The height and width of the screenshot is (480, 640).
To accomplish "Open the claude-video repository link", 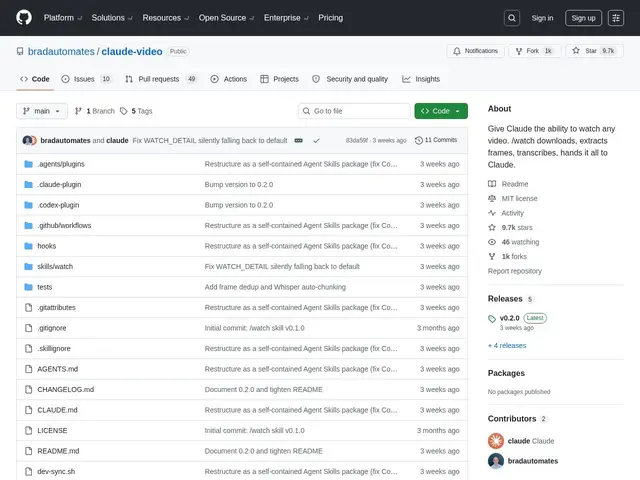I will click(132, 51).
